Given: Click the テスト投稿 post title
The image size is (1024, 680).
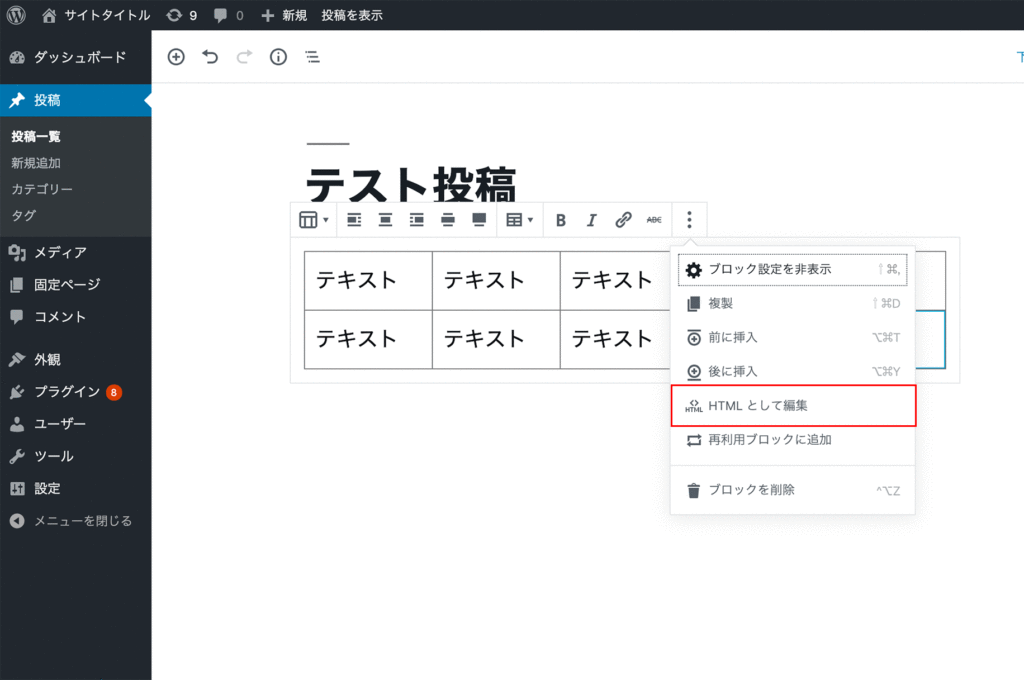Looking at the screenshot, I should (411, 184).
